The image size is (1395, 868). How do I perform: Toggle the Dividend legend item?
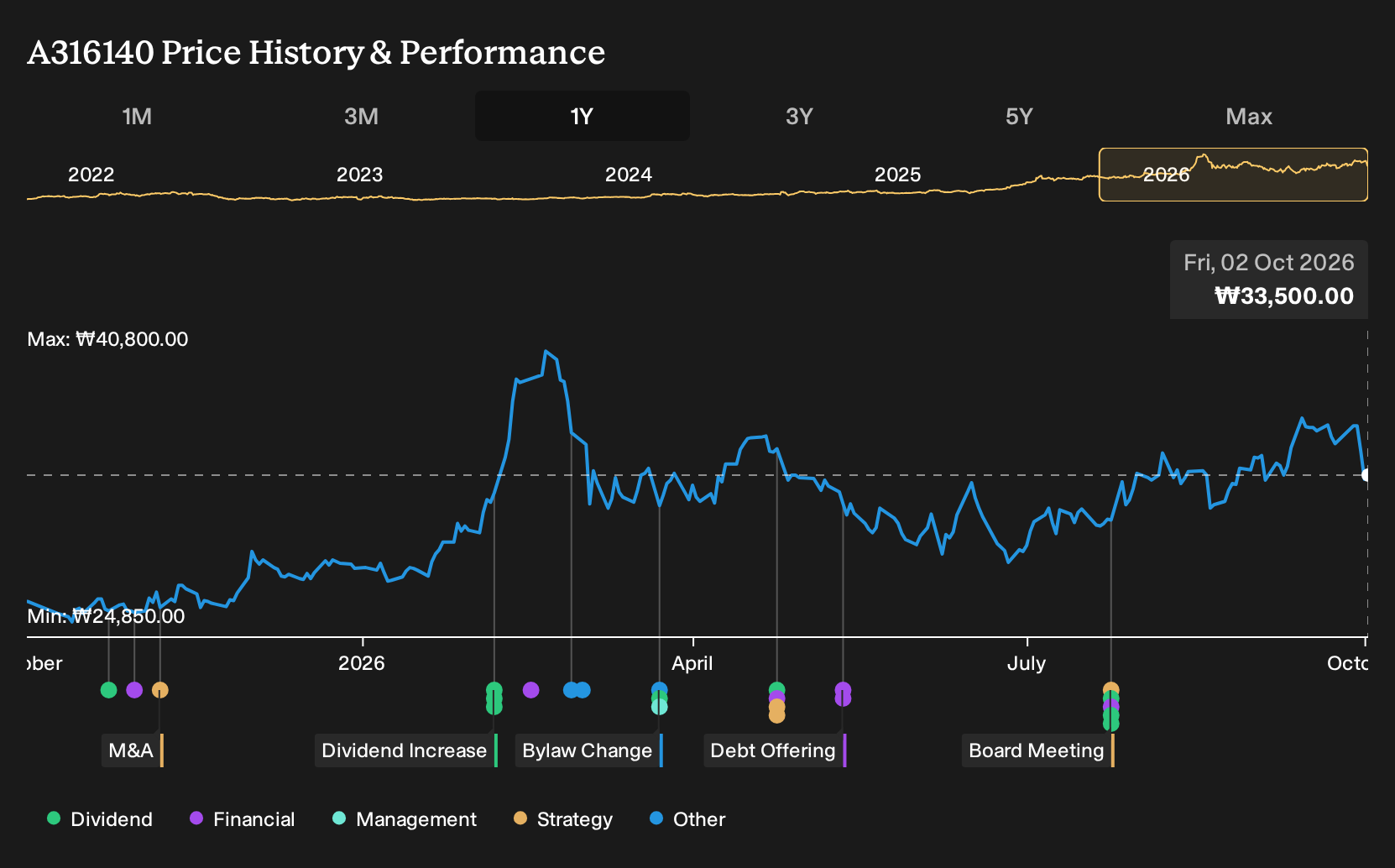100,819
